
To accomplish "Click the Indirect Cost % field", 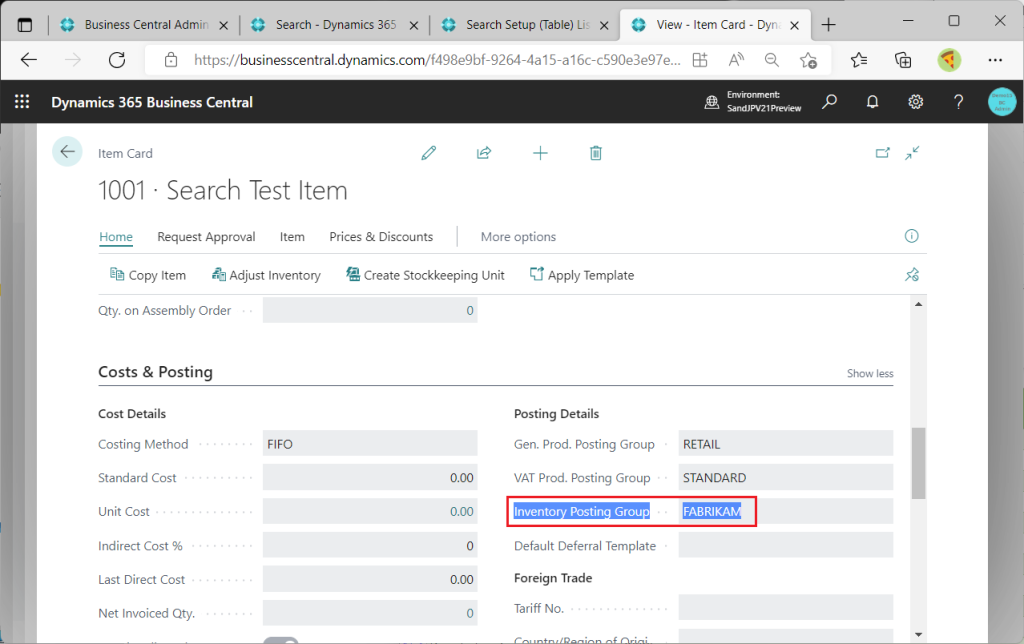I will [x=370, y=545].
